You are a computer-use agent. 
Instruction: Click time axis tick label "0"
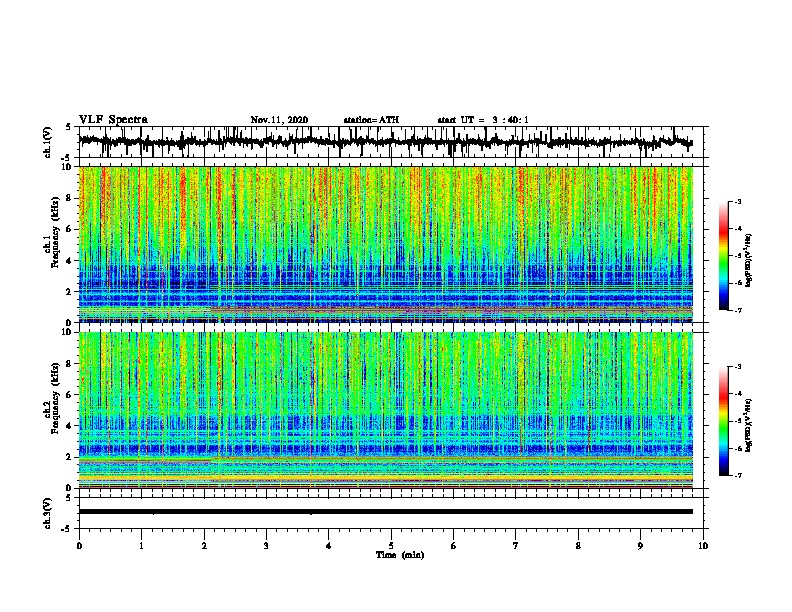[x=79, y=546]
